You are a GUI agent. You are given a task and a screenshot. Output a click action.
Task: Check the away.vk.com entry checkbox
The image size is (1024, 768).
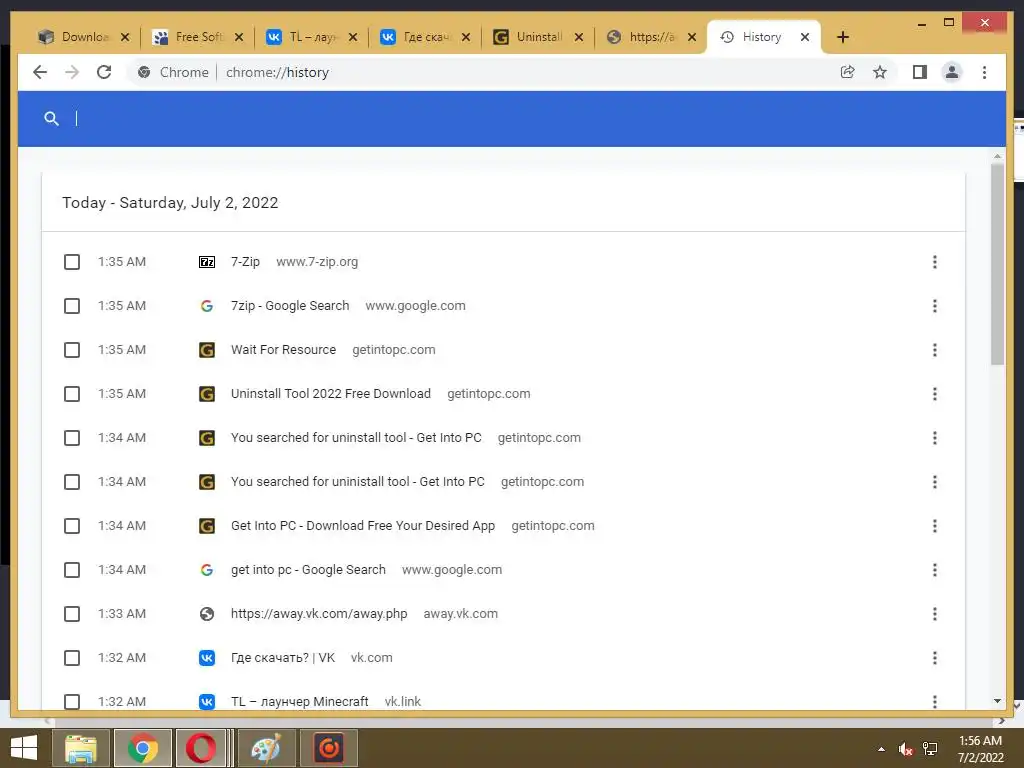72,614
